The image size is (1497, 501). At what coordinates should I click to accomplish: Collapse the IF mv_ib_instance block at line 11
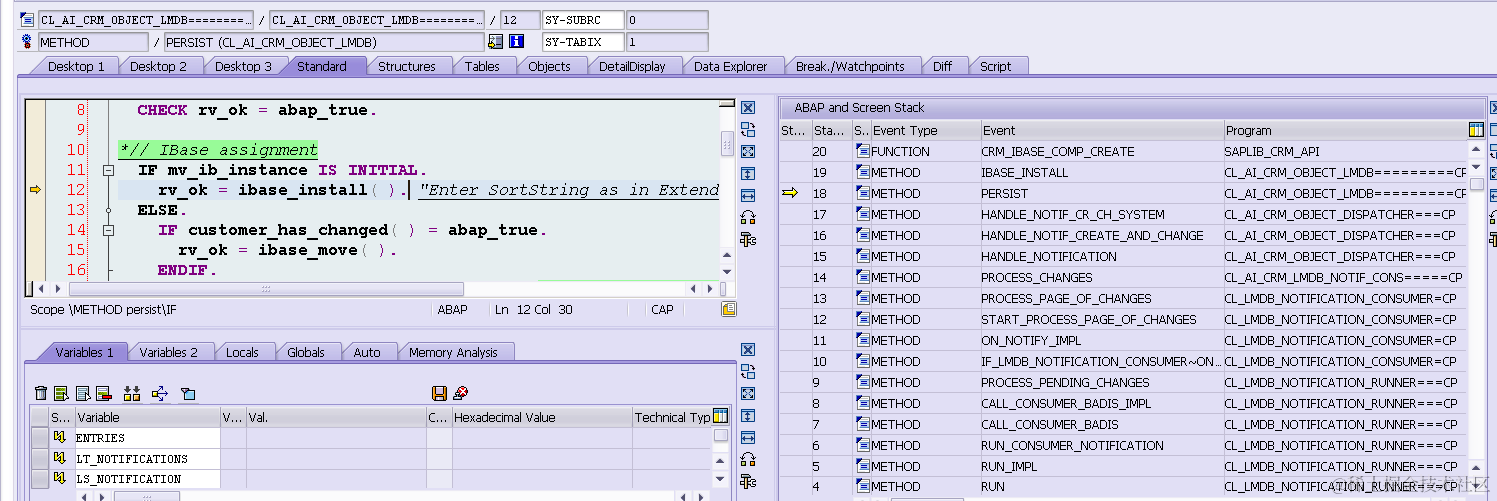[x=108, y=170]
